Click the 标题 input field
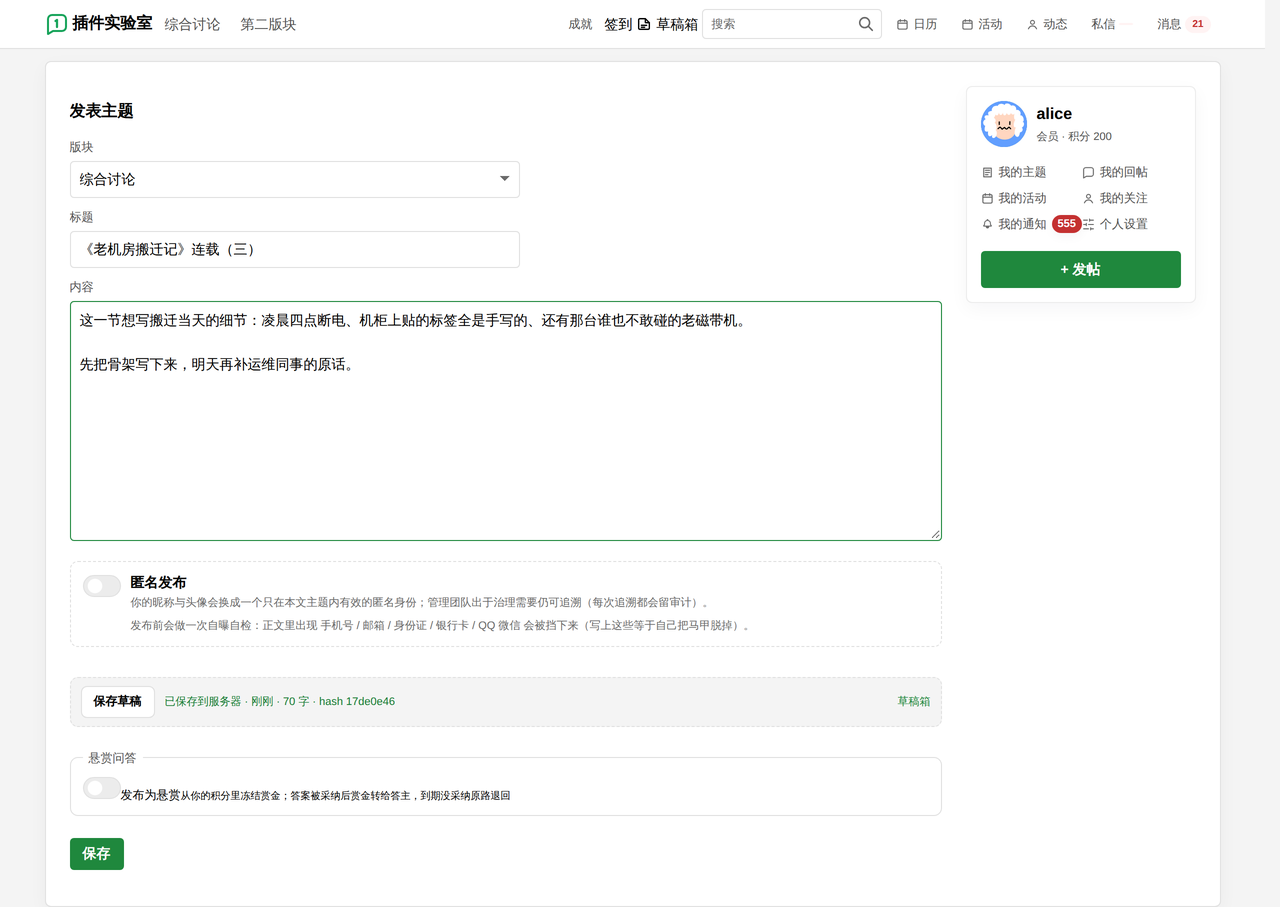Screen dimensions: 1280x907 (294, 249)
